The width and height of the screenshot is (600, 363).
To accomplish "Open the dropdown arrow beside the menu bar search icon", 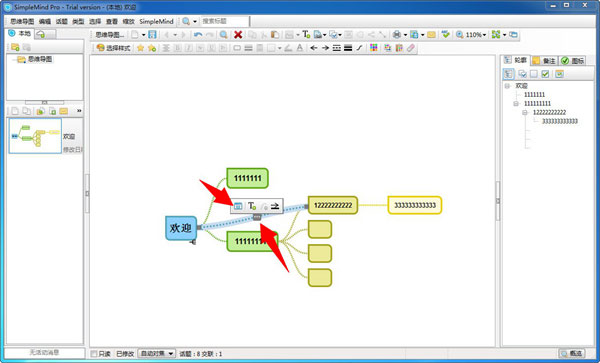I will (195, 22).
